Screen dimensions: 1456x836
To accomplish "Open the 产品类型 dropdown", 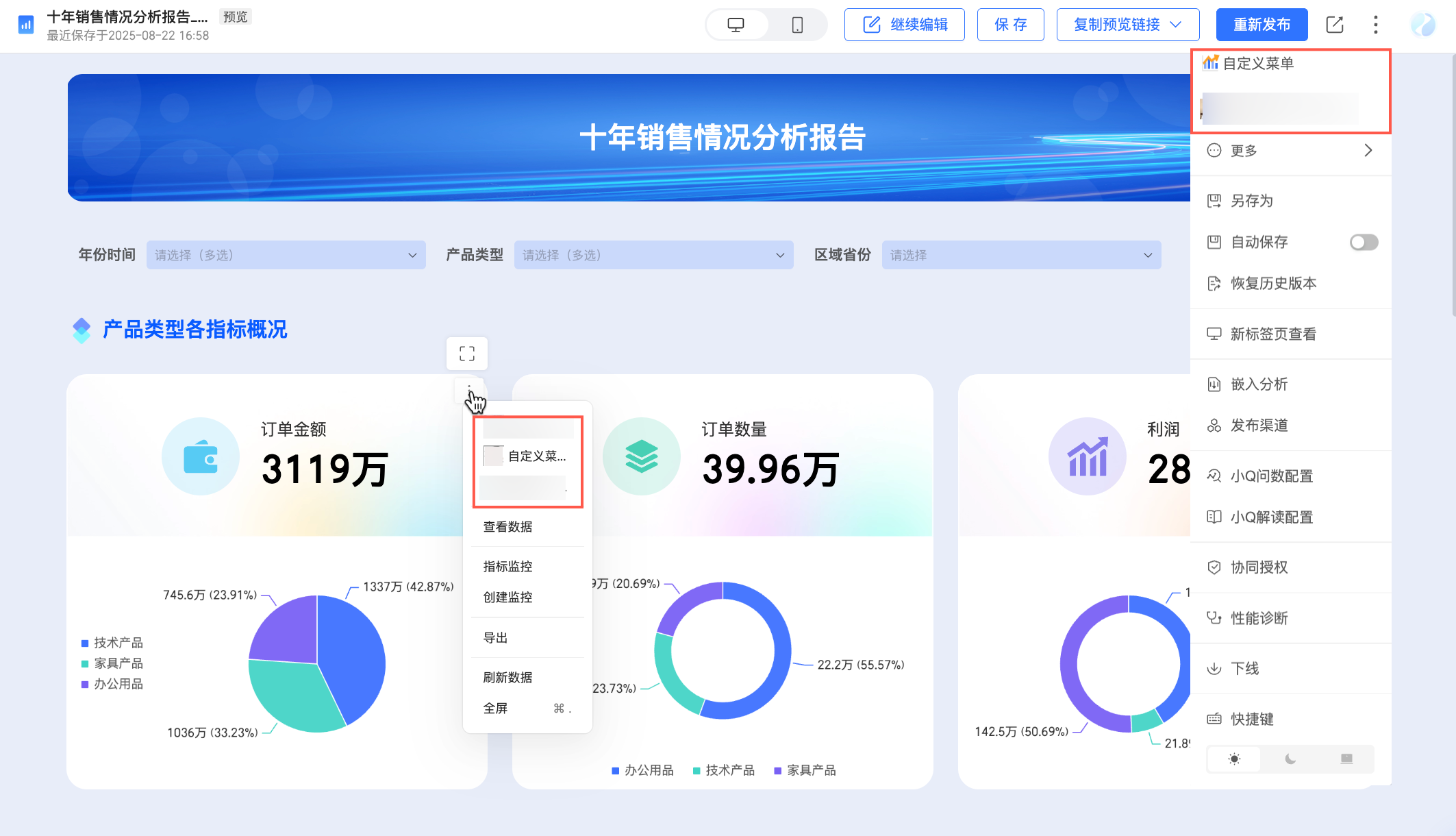I will [x=653, y=255].
